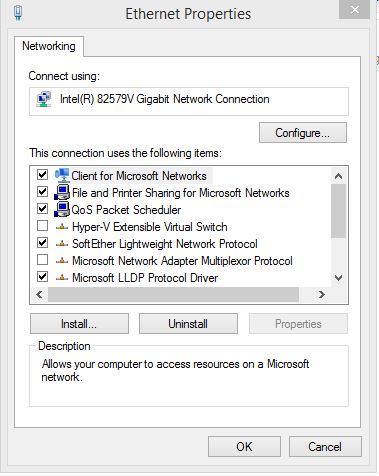This screenshot has height=476, width=379.
Task: Switch to the Networking tab
Action: click(49, 46)
